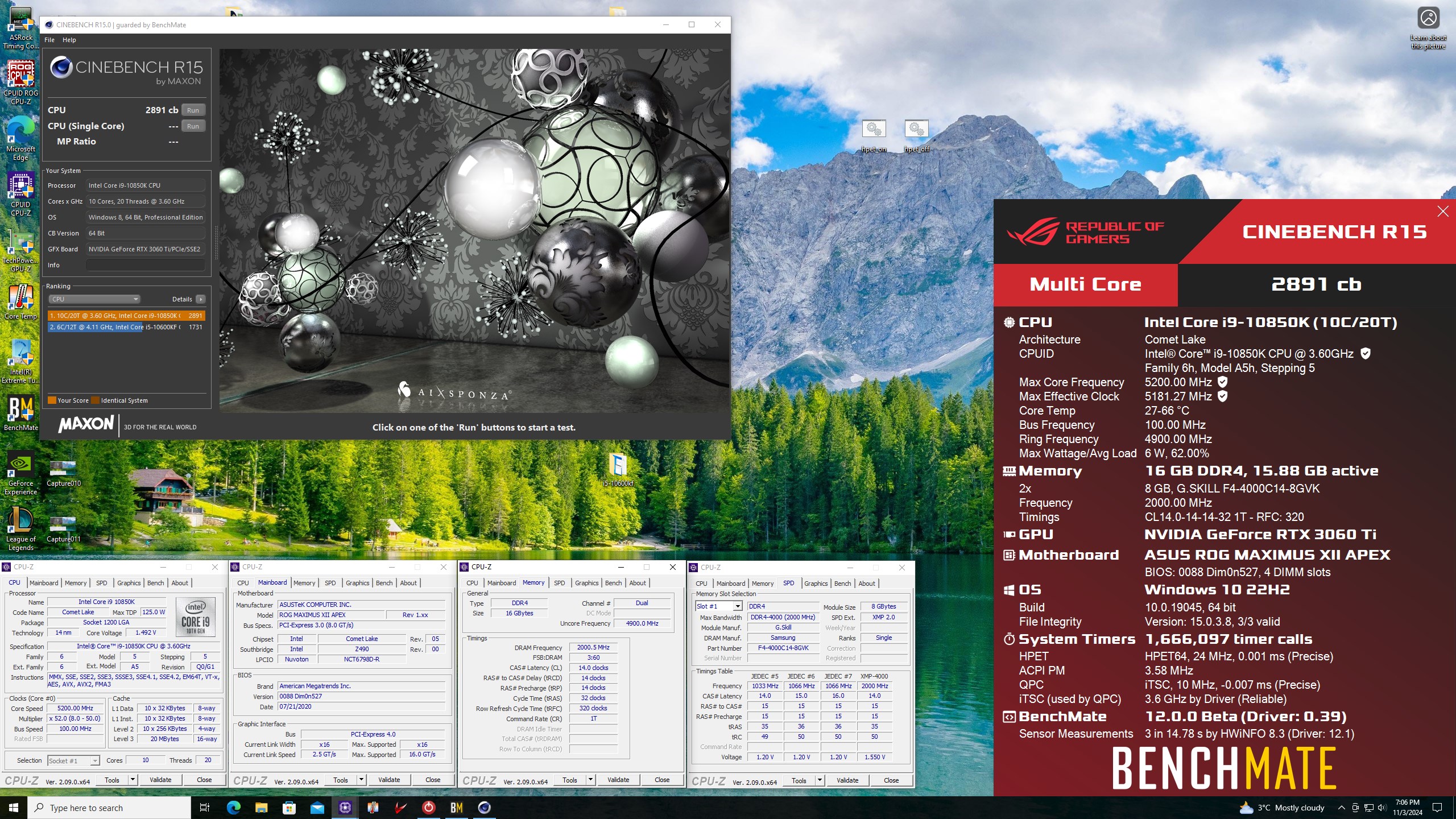1456x819 pixels.
Task: Switch first CPU-Z window to Mainboard tab
Action: [x=44, y=583]
